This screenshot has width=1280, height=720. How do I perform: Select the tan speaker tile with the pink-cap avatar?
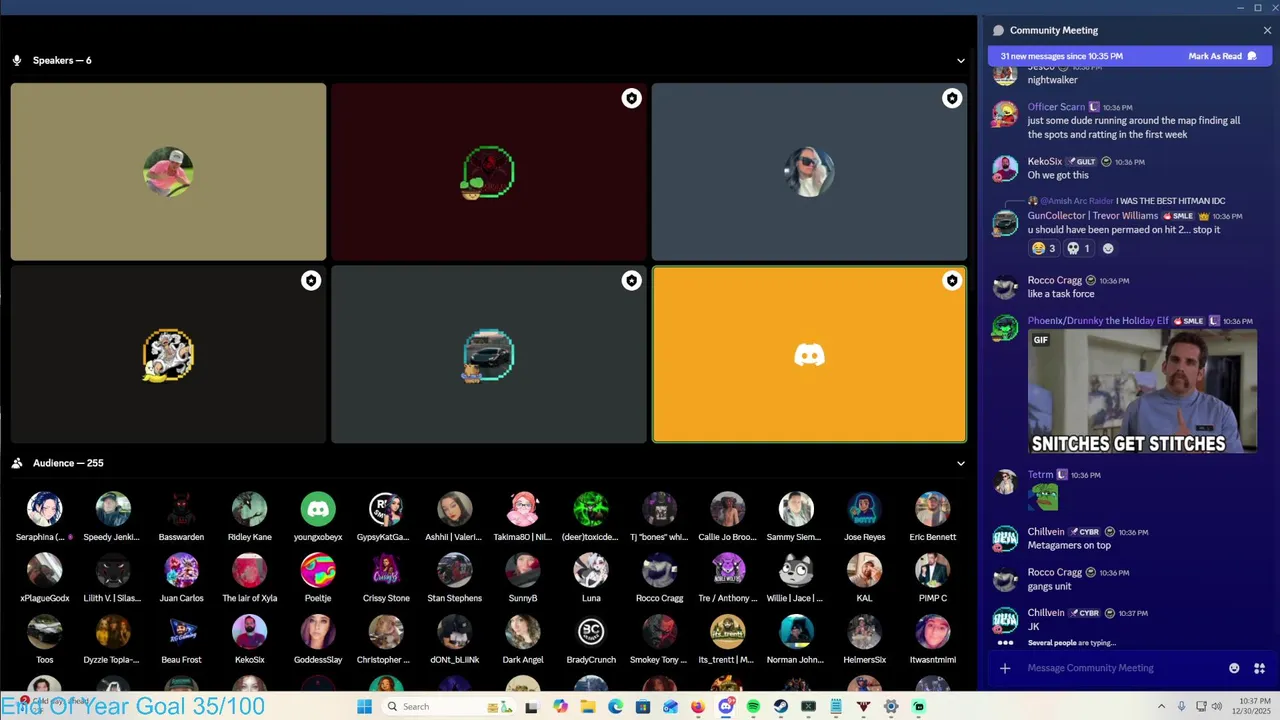[168, 172]
